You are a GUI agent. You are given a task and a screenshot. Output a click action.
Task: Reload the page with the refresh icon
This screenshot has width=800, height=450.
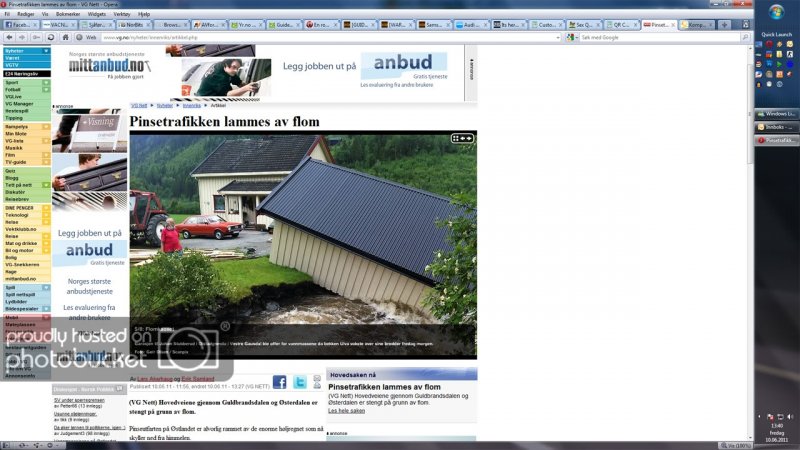pyautogui.click(x=51, y=36)
